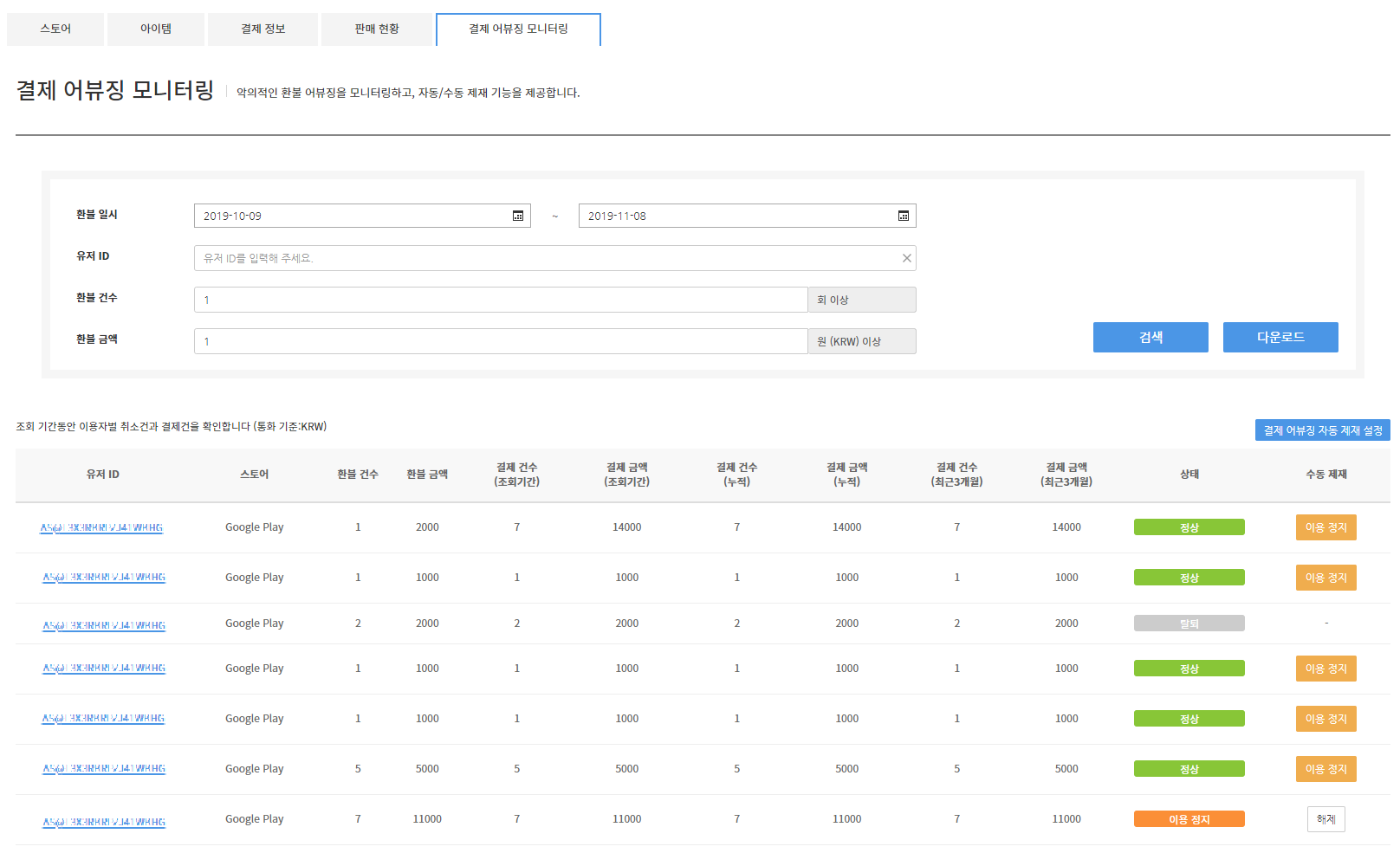Click the 환불 건수 count input field

tap(501, 300)
